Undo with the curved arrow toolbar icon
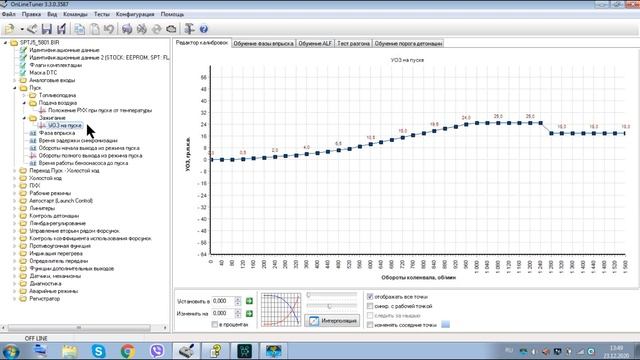The width and height of the screenshot is (640, 360). (109, 29)
